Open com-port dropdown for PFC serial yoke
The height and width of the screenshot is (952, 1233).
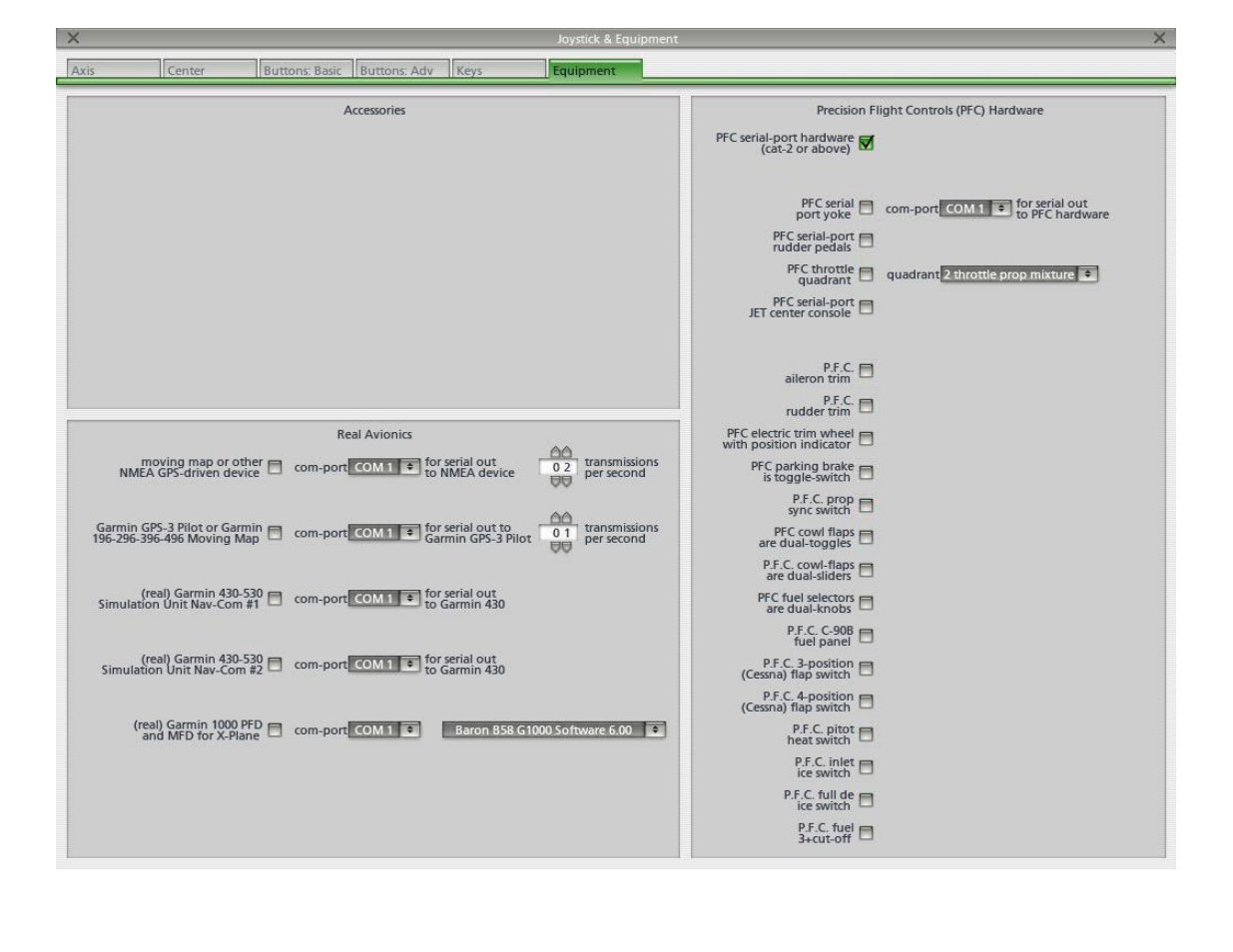(x=975, y=210)
